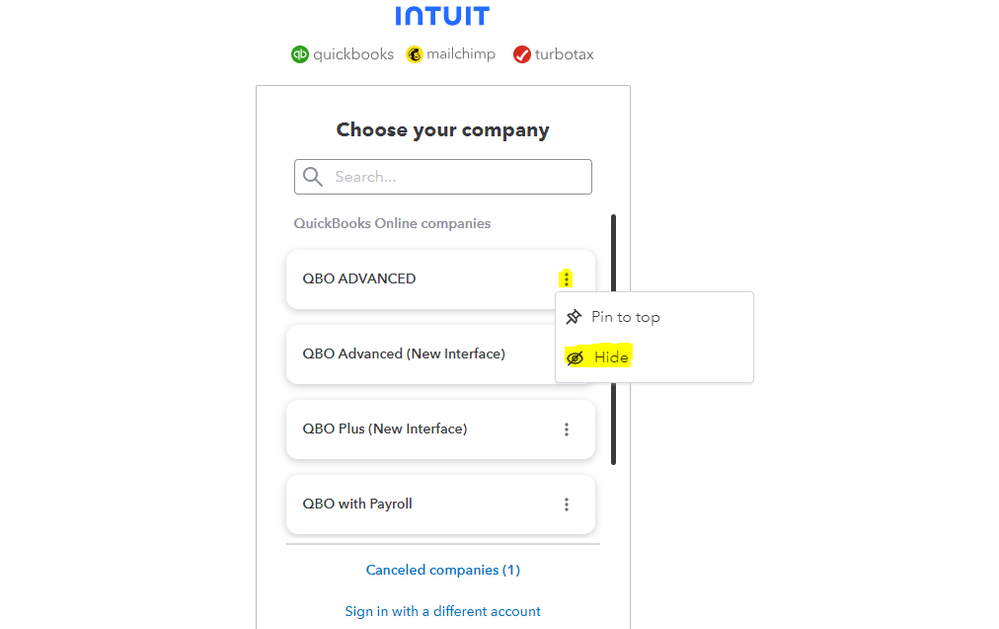Expand Canceled companies (1) list
The height and width of the screenshot is (629, 999).
[443, 570]
